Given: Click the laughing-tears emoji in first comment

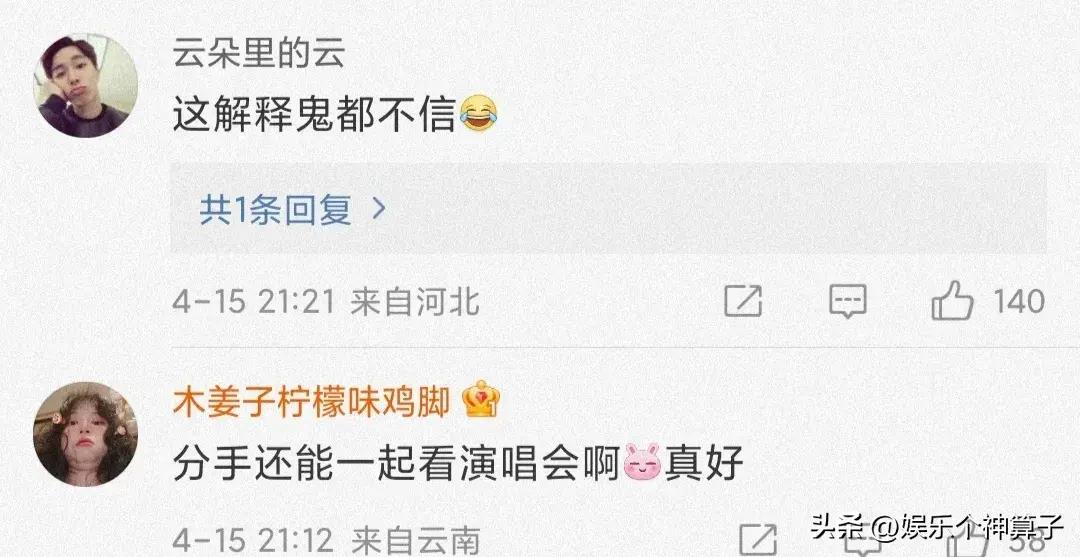Looking at the screenshot, I should coord(479,114).
